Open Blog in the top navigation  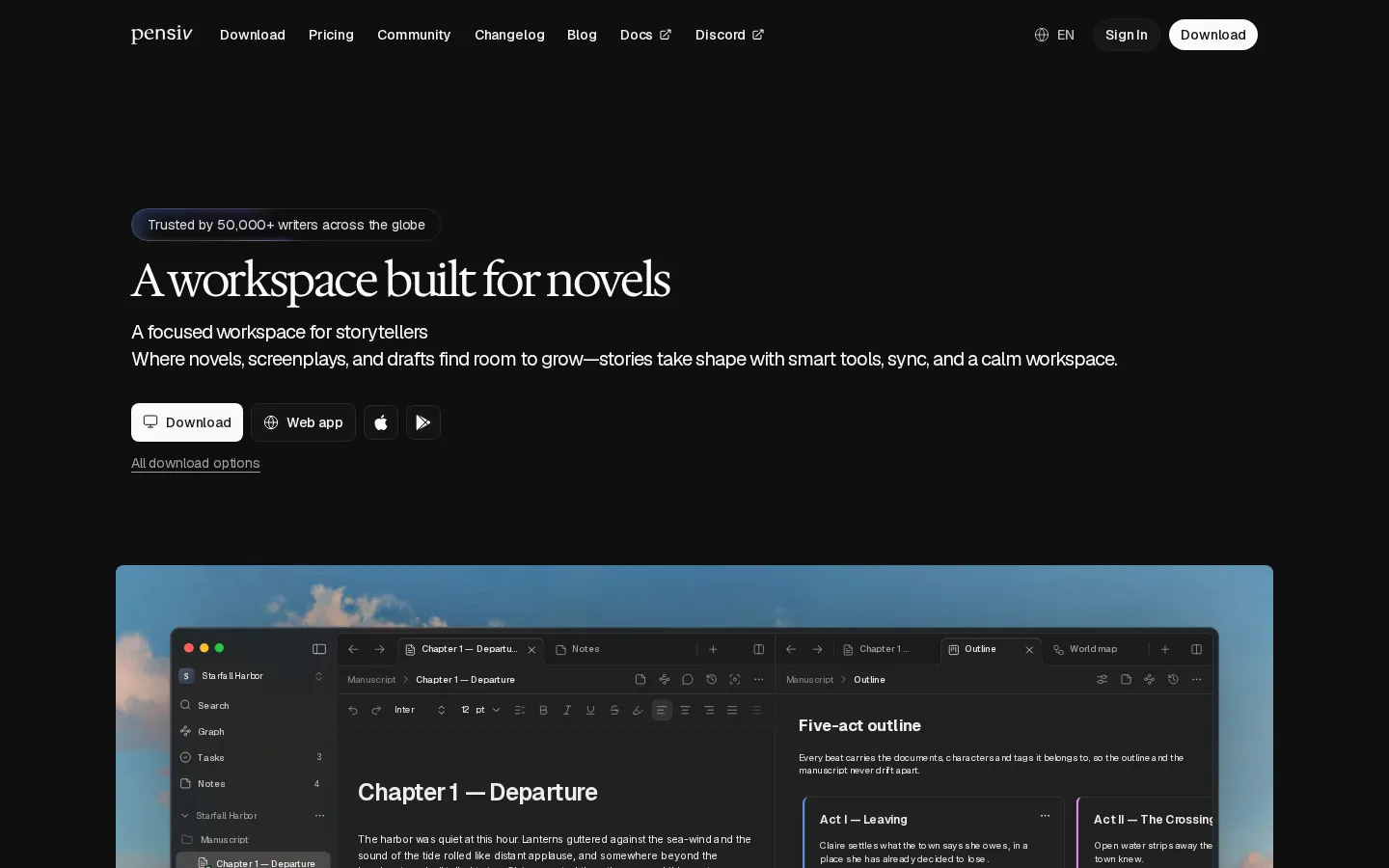click(x=582, y=35)
